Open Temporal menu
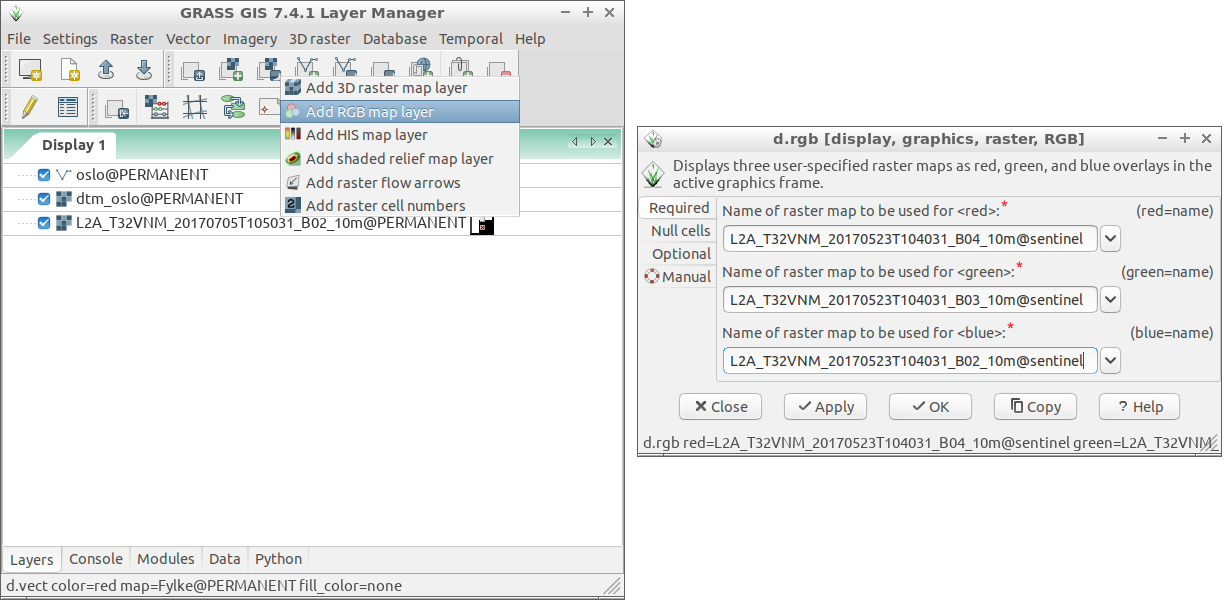The height and width of the screenshot is (600, 1225). coord(471,39)
